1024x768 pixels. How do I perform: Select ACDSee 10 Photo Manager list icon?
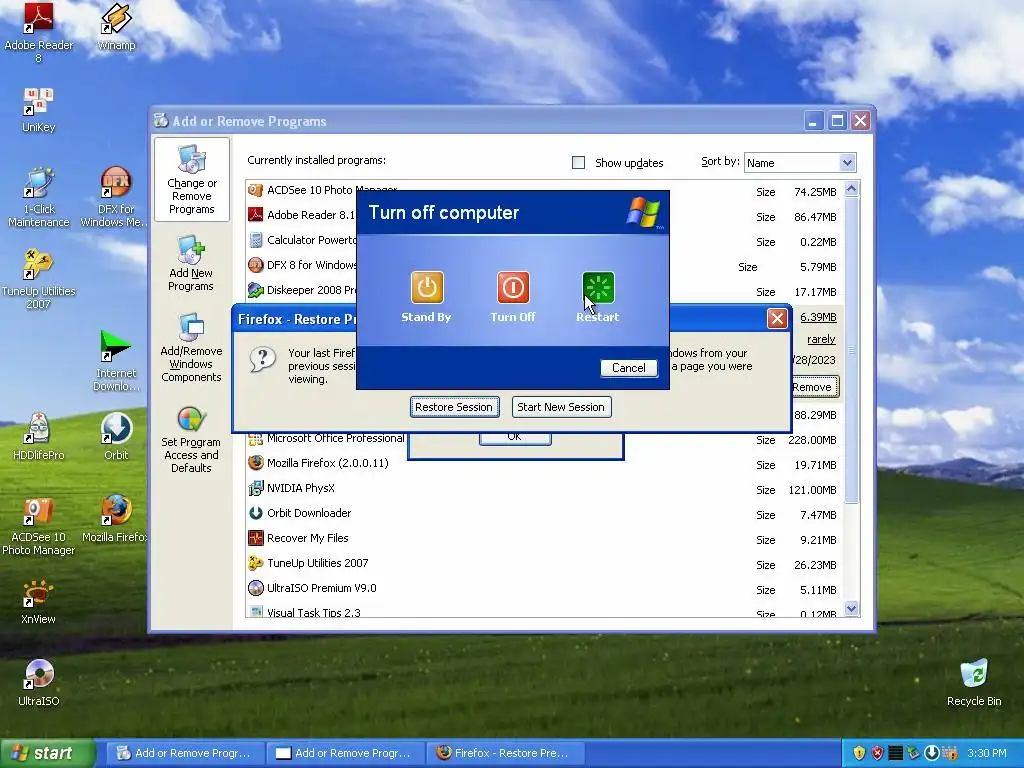[x=255, y=190]
